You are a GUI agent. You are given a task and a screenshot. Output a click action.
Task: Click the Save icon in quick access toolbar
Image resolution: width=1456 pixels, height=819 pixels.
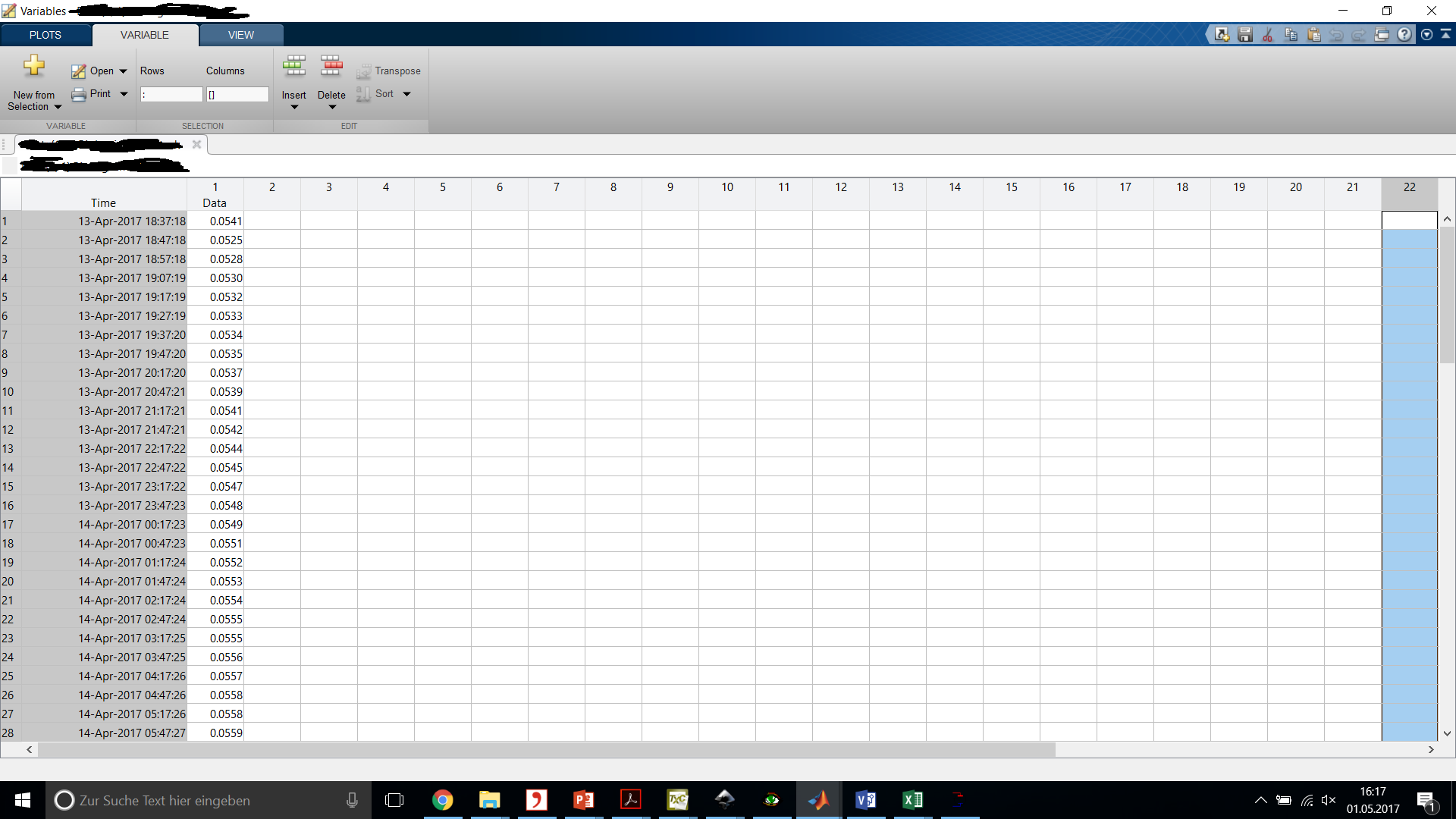[1244, 35]
